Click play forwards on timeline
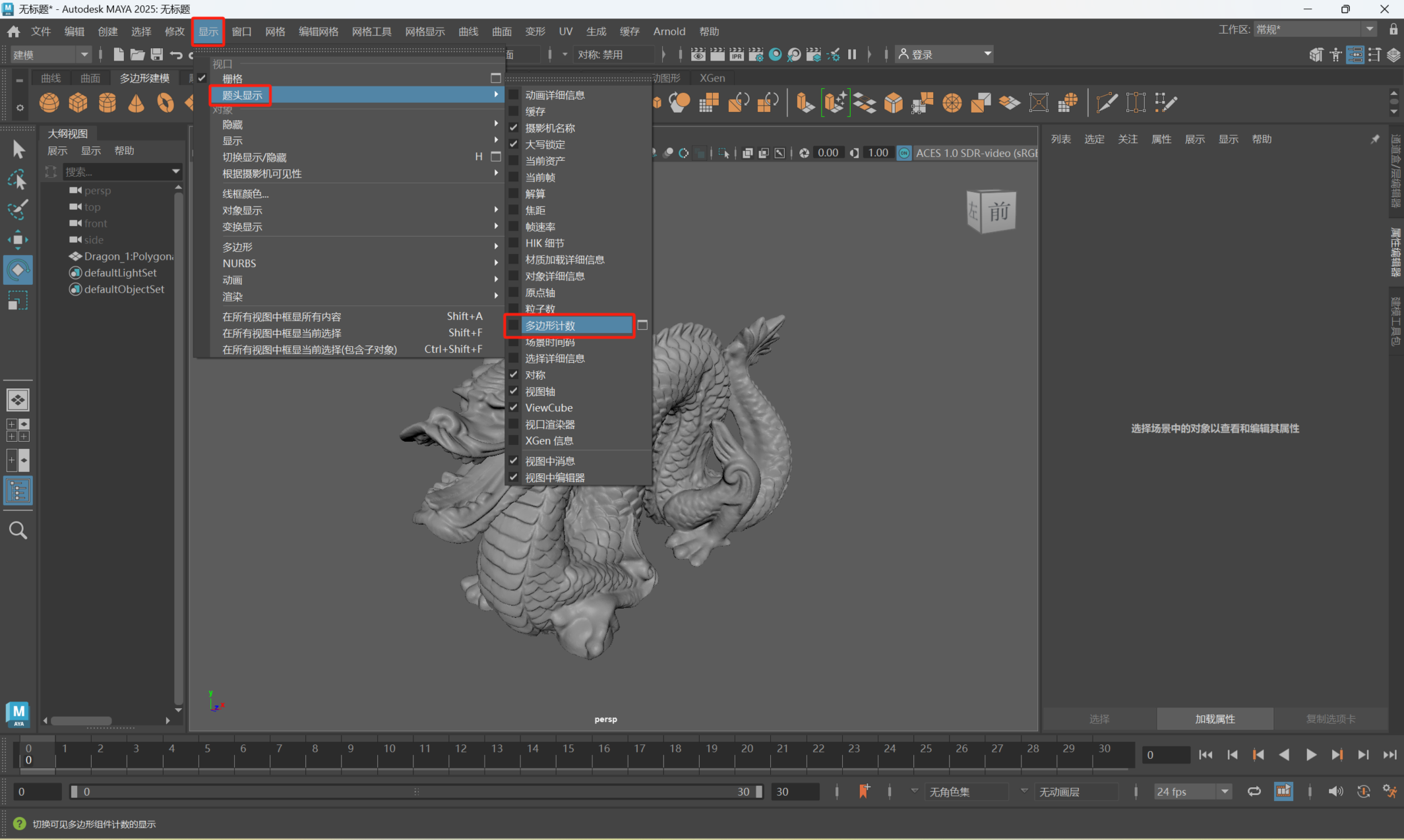Screen dimensions: 1404x840 (x=1310, y=755)
